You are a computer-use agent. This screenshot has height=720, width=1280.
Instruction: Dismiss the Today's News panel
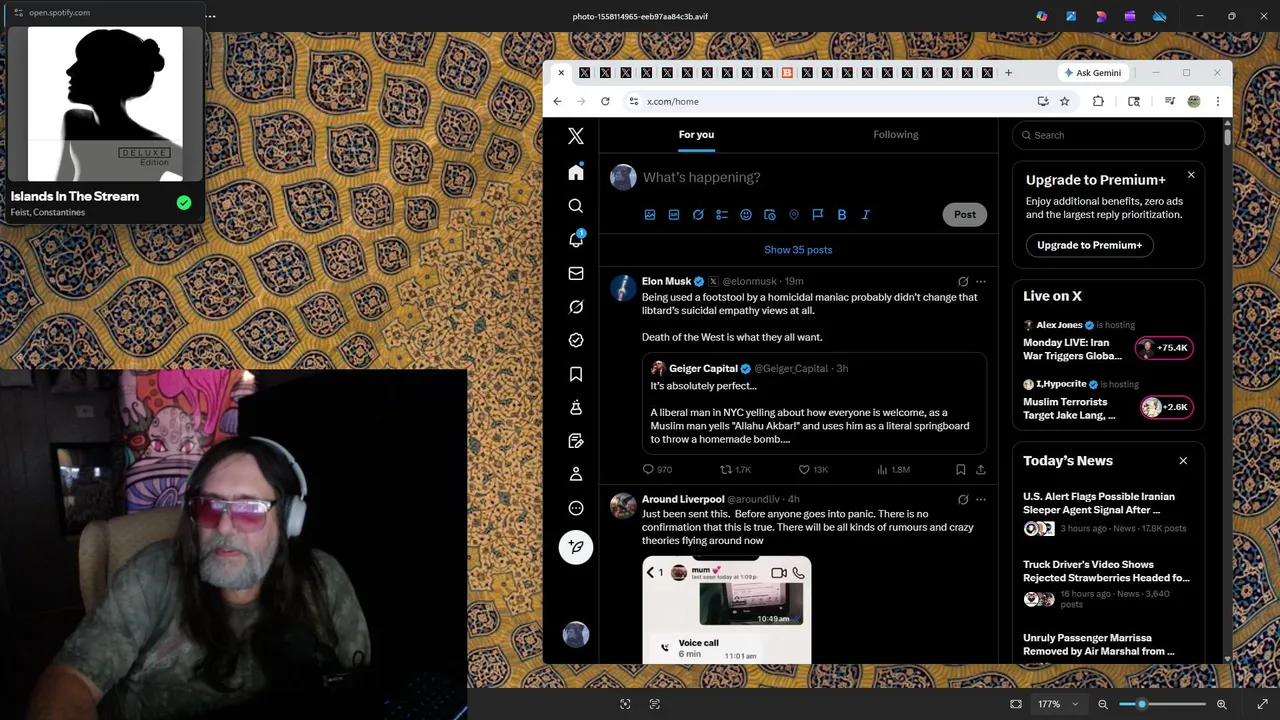(1183, 461)
